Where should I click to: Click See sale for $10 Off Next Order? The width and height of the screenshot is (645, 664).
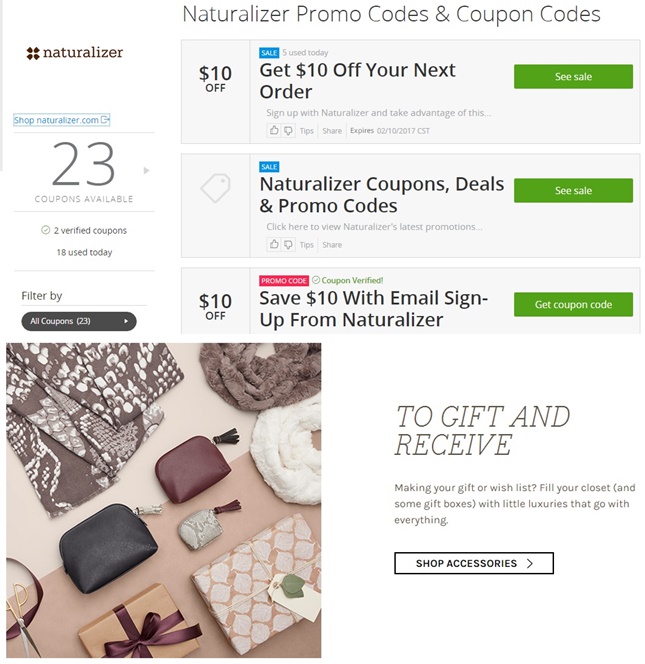[573, 77]
